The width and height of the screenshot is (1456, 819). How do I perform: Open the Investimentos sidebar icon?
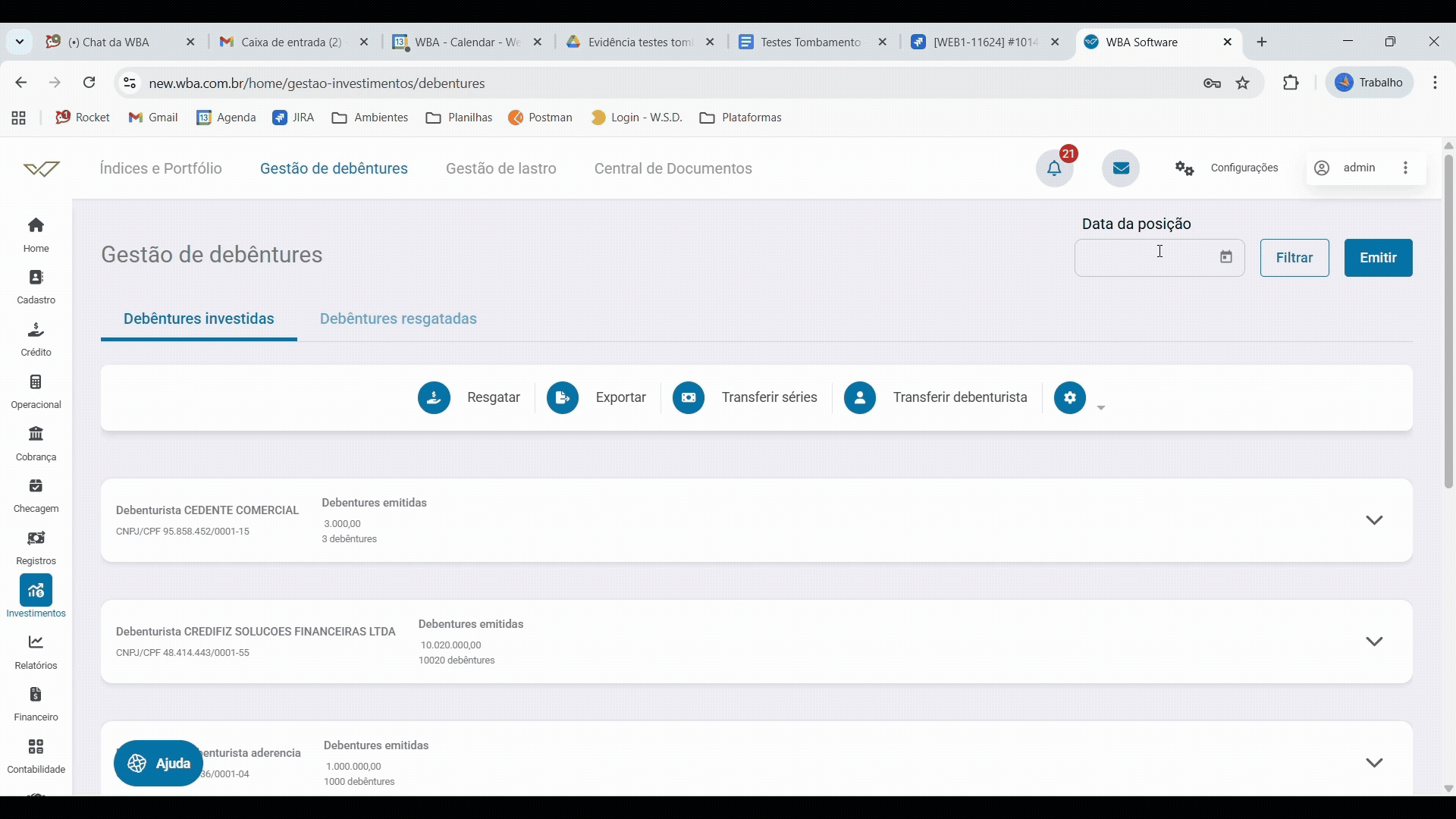(36, 591)
